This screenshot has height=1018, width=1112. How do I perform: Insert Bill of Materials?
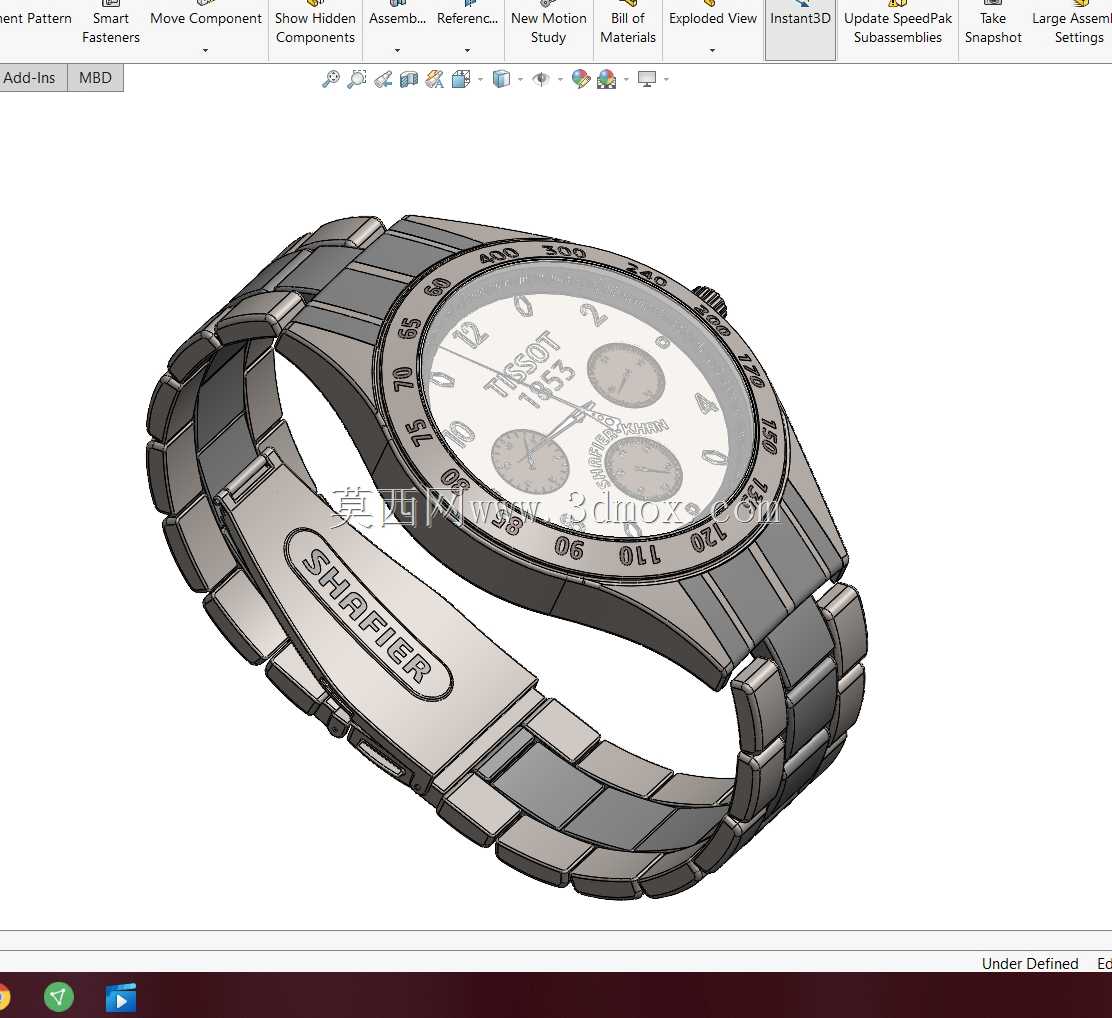(628, 27)
